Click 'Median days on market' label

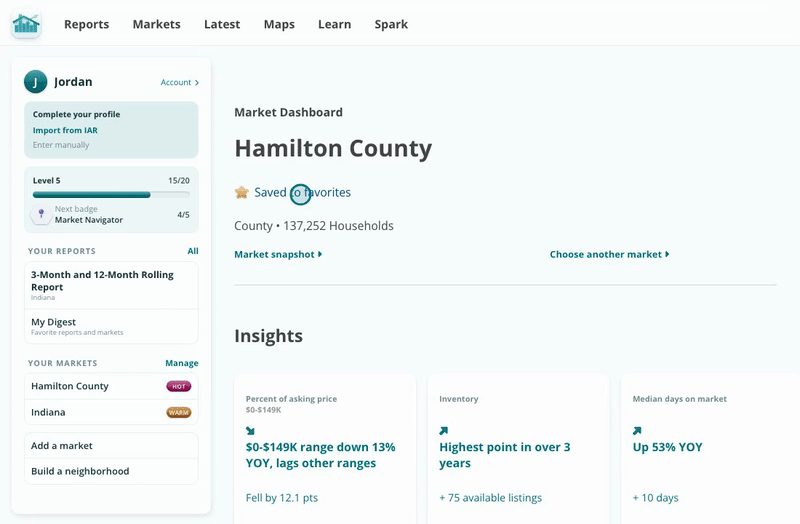click(x=680, y=399)
